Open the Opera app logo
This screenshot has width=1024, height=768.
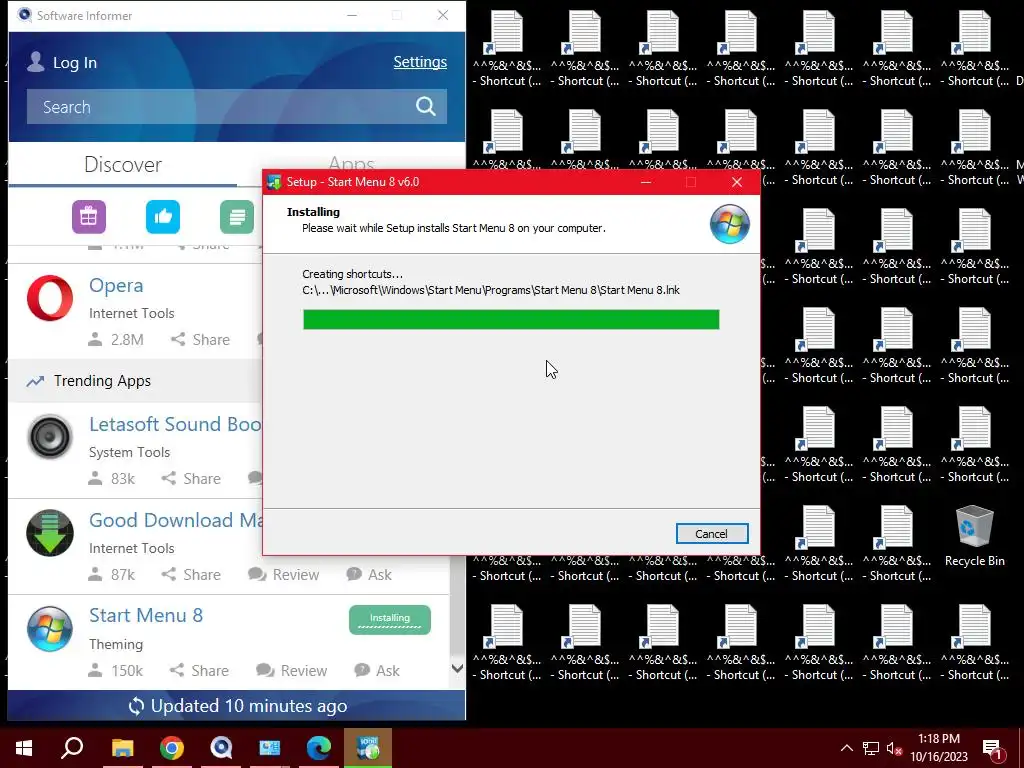(50, 298)
